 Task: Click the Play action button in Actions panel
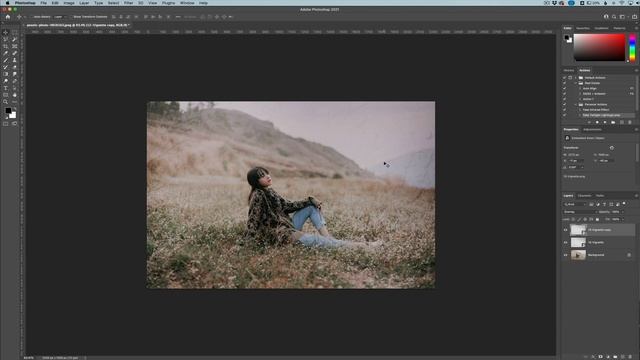[605, 122]
